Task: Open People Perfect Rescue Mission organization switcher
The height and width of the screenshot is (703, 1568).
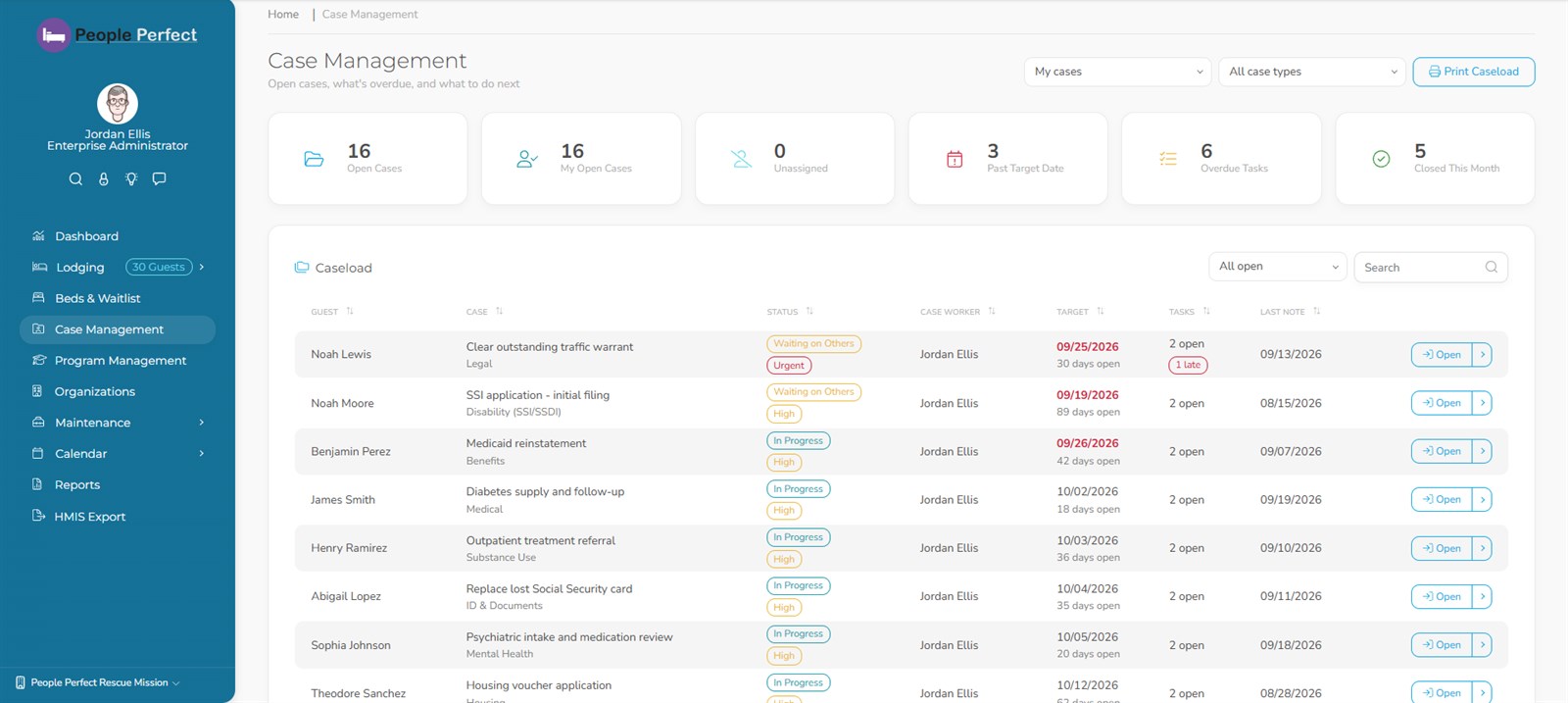Action: [98, 682]
